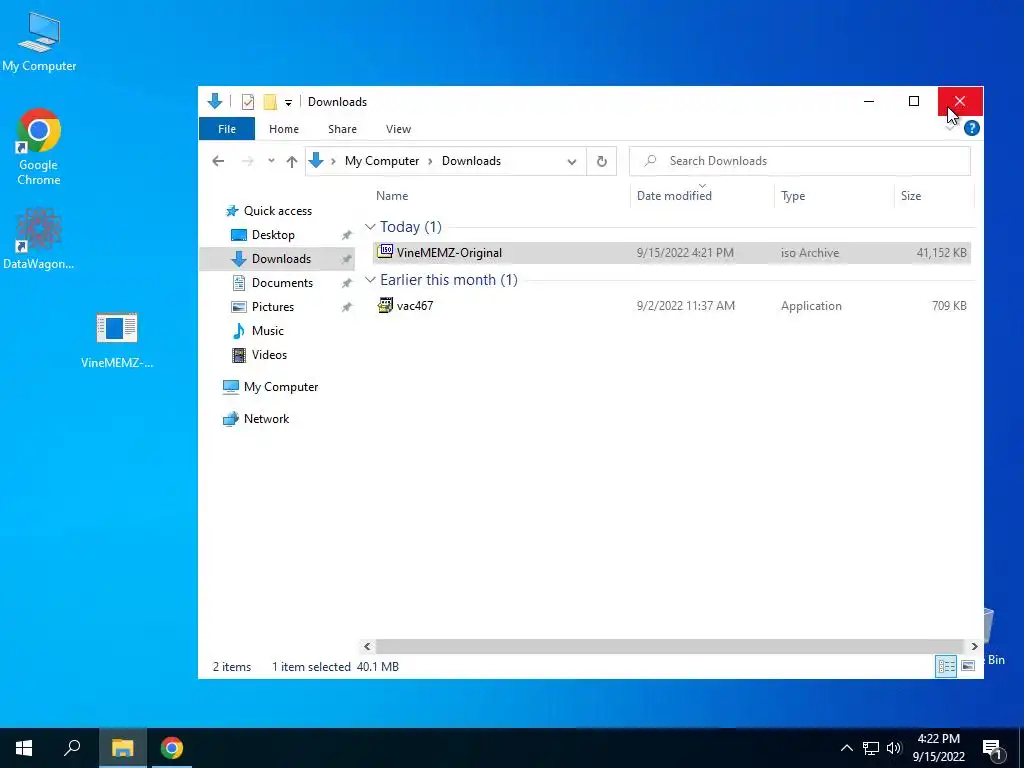
Task: Go up one folder level
Action: 292,161
